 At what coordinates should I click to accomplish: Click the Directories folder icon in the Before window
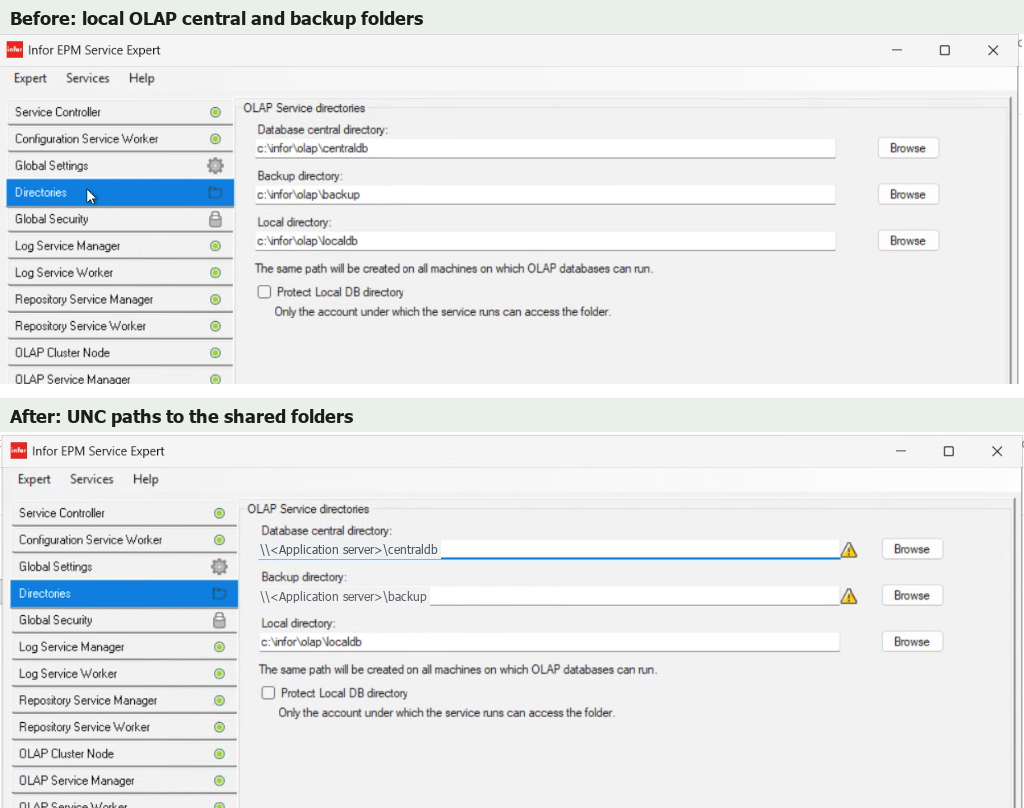point(215,193)
